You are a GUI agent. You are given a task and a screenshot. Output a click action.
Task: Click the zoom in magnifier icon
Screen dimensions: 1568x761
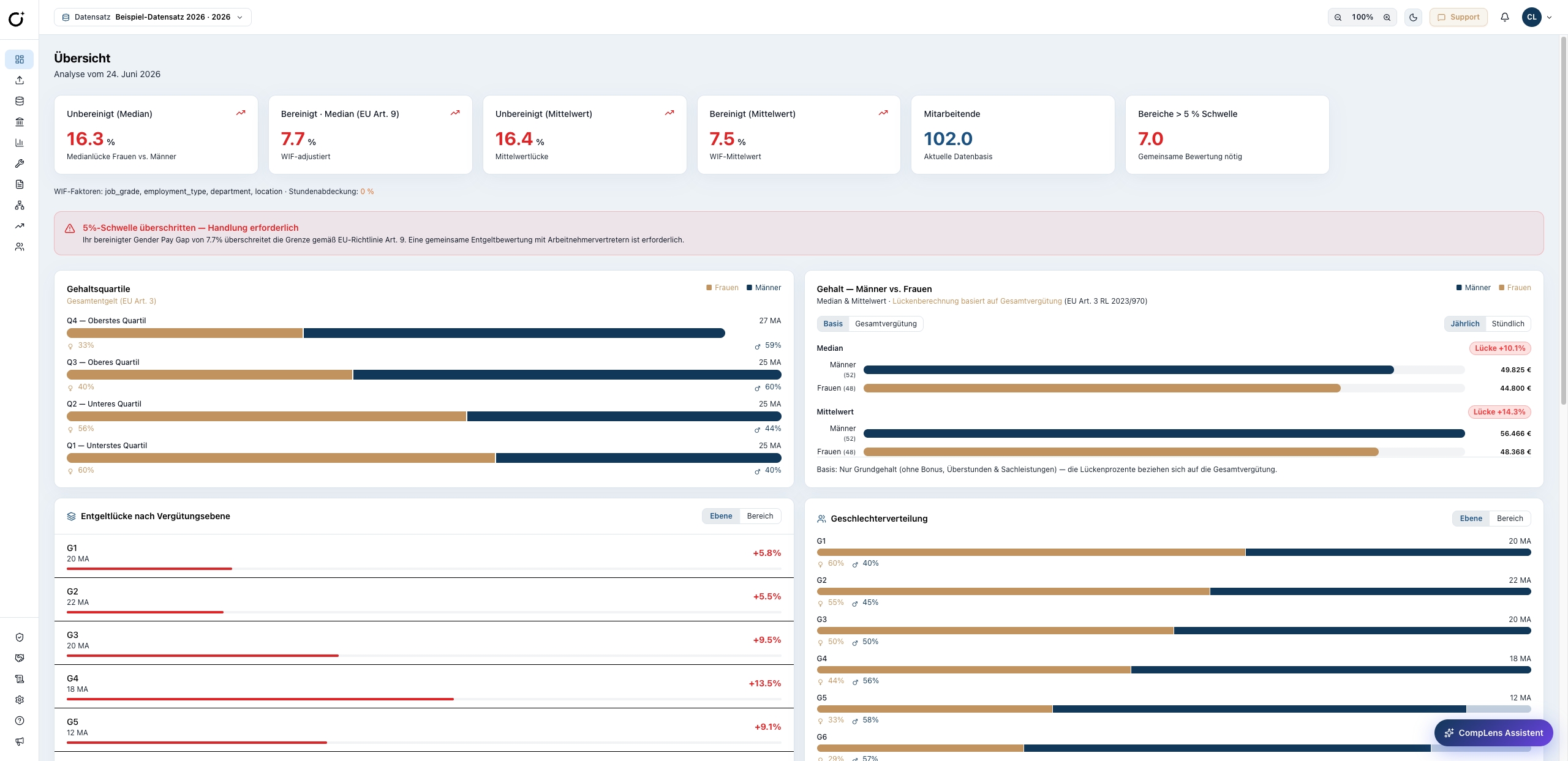[1387, 17]
